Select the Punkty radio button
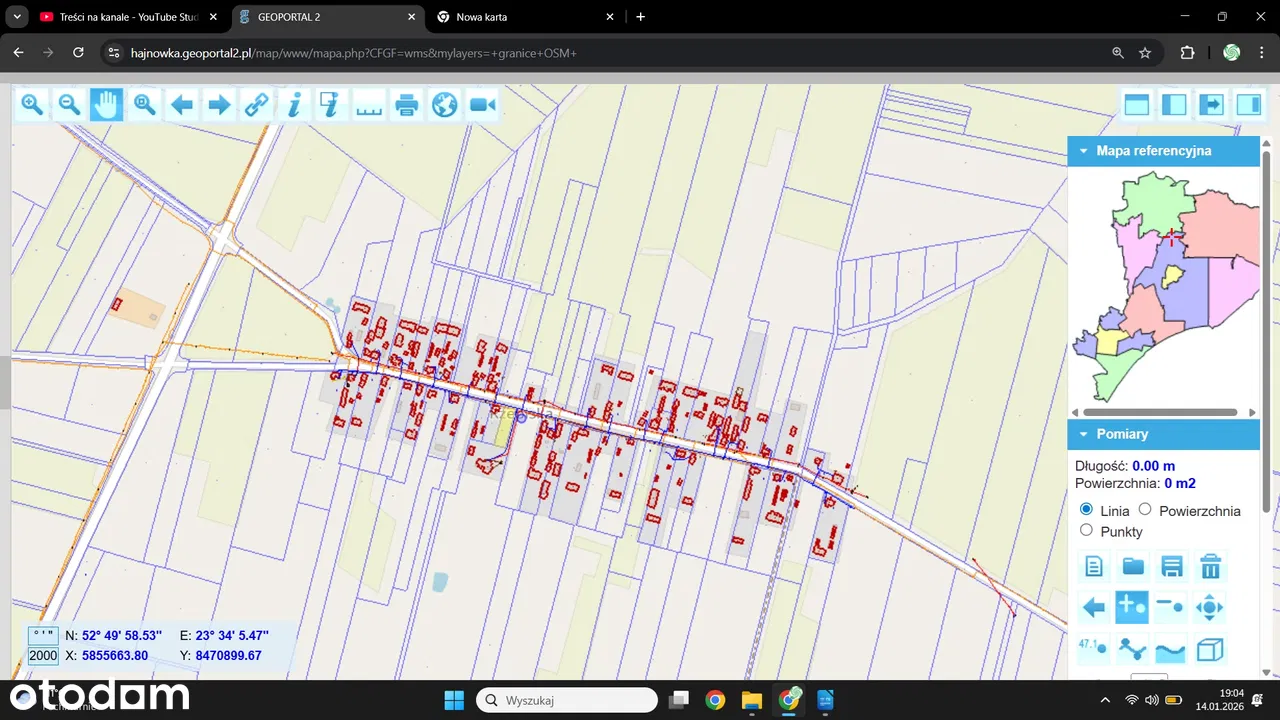The width and height of the screenshot is (1280, 720). (1086, 531)
